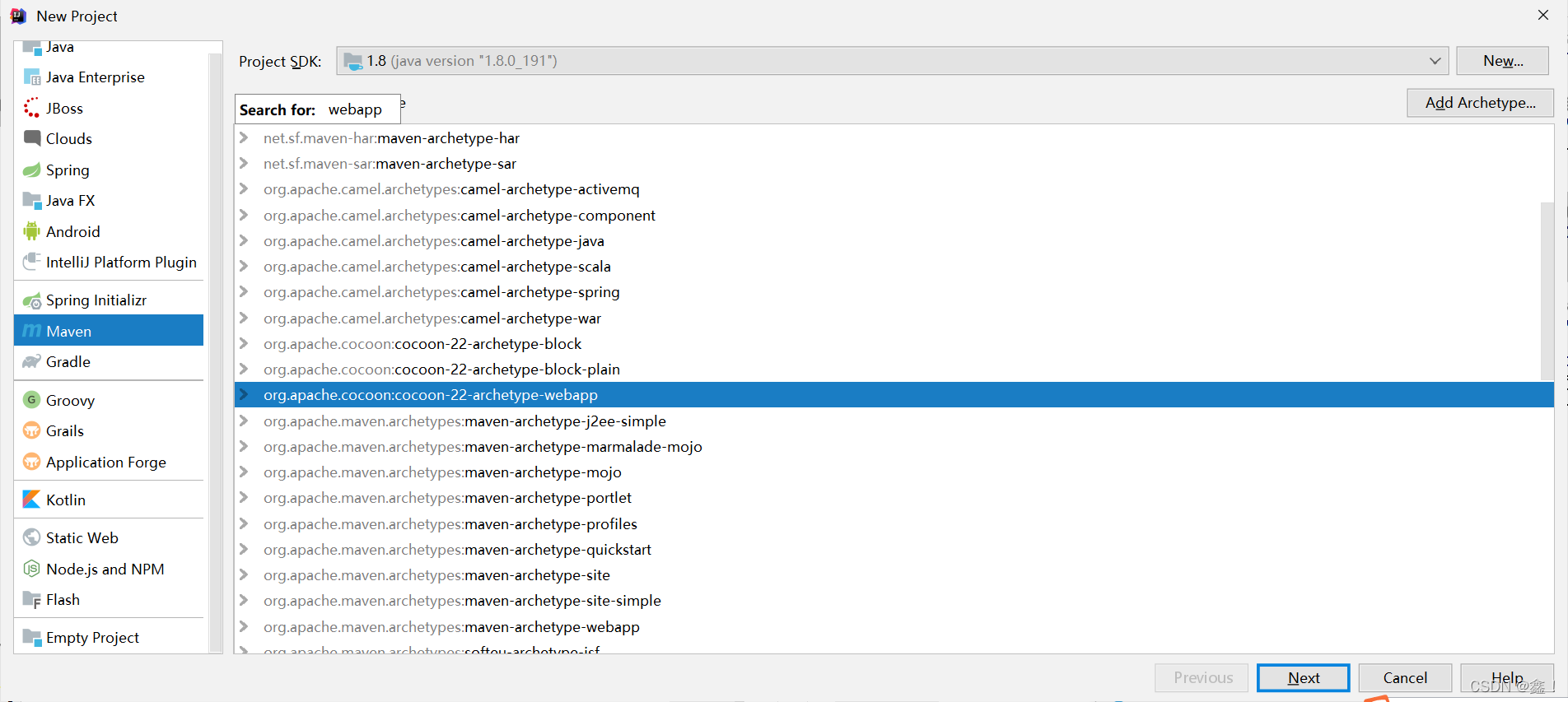Image resolution: width=1568 pixels, height=702 pixels.
Task: Click the Clouds icon
Action: 32,138
